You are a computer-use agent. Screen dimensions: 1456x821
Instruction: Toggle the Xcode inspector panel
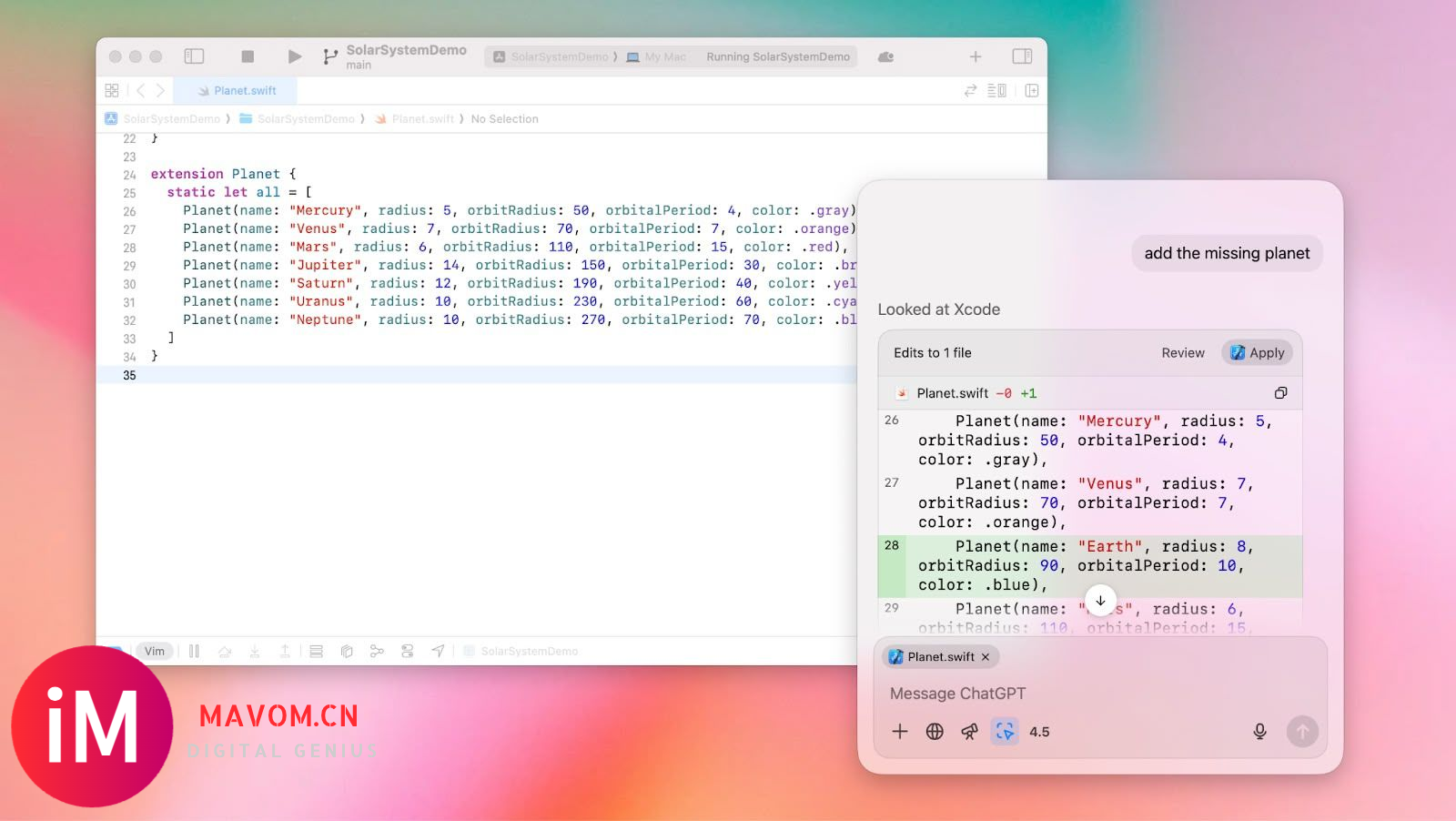point(1022,56)
